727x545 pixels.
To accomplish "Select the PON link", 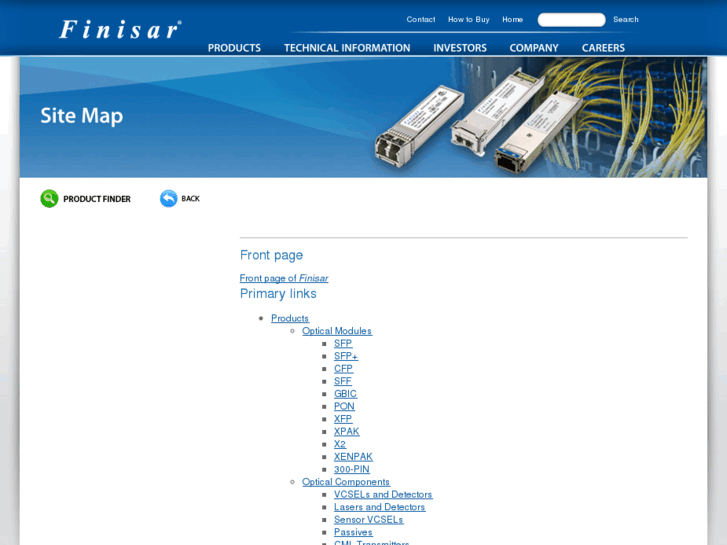I will 344,406.
